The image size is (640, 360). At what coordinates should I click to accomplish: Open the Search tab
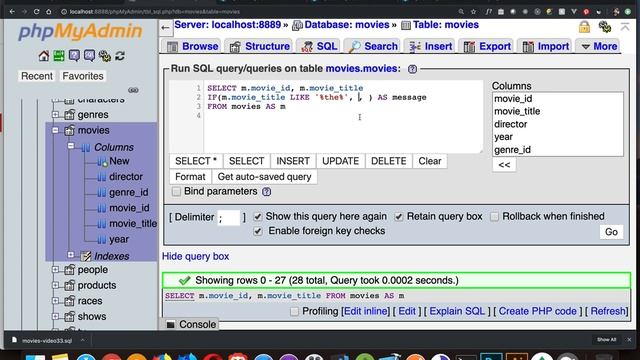(x=372, y=47)
